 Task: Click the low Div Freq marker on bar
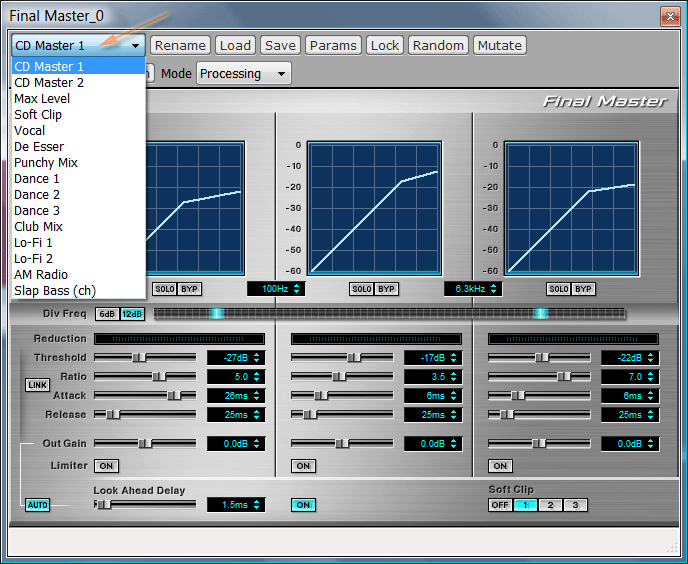(216, 313)
